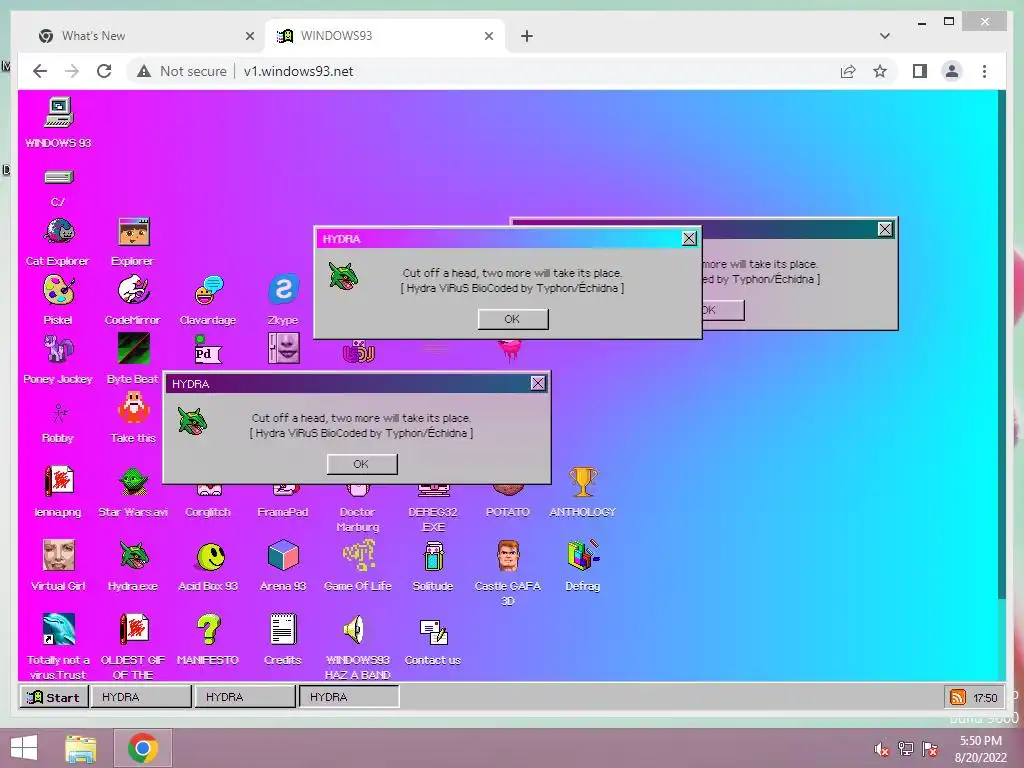Open File Explorer from the host taskbar
Viewport: 1024px width, 768px height.
80,748
